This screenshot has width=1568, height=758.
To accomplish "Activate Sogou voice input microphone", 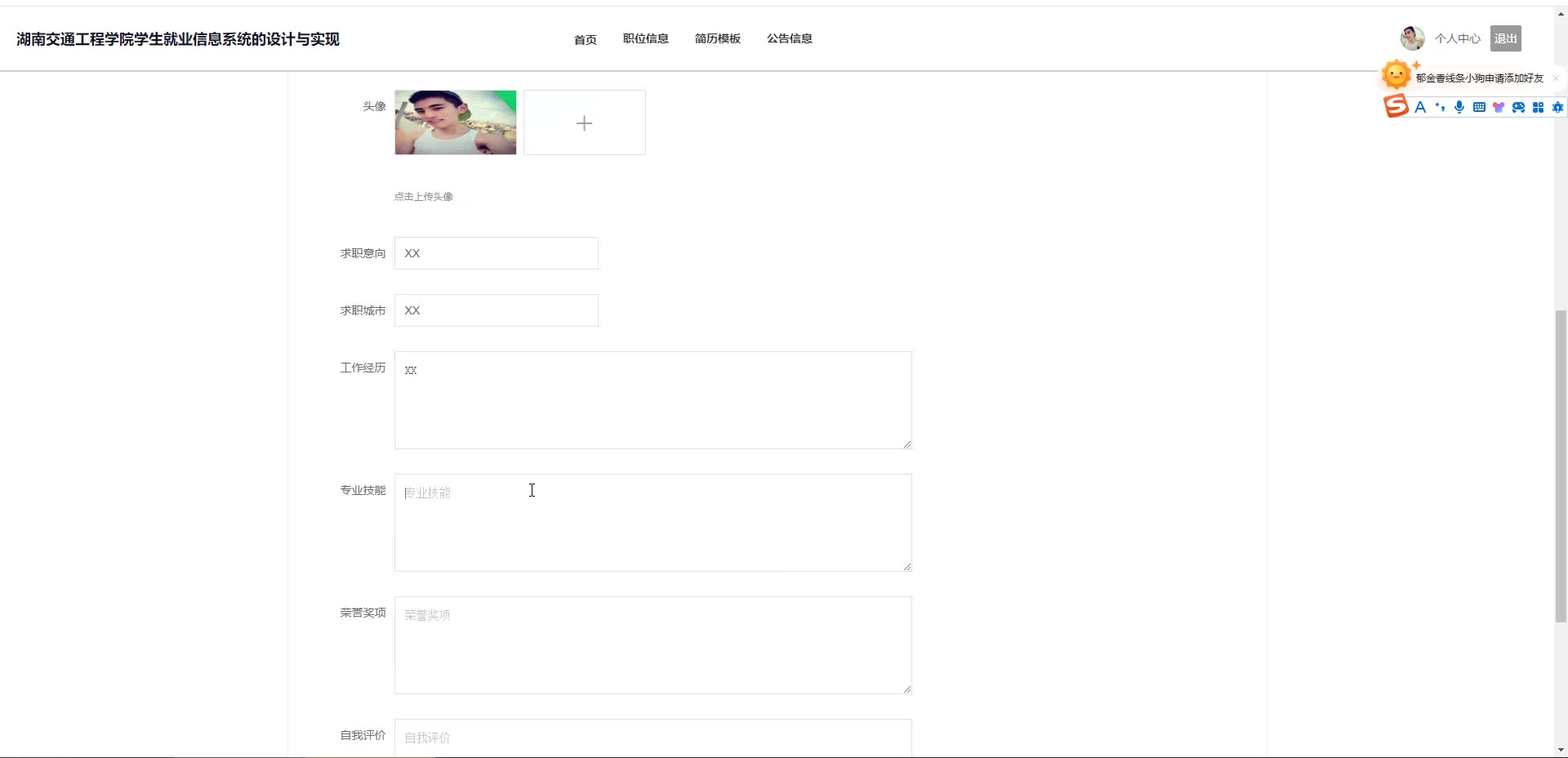I will [1459, 107].
